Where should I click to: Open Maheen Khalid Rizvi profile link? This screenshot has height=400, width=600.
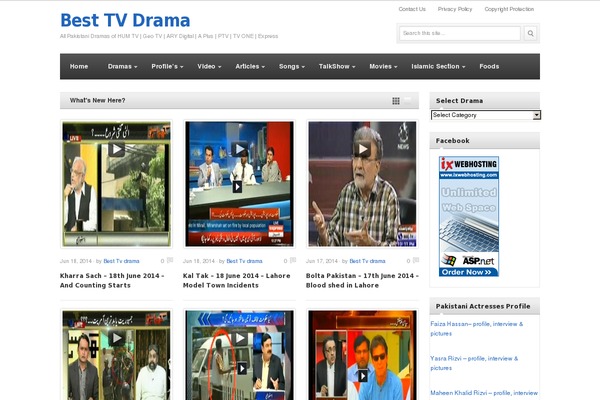pos(484,393)
